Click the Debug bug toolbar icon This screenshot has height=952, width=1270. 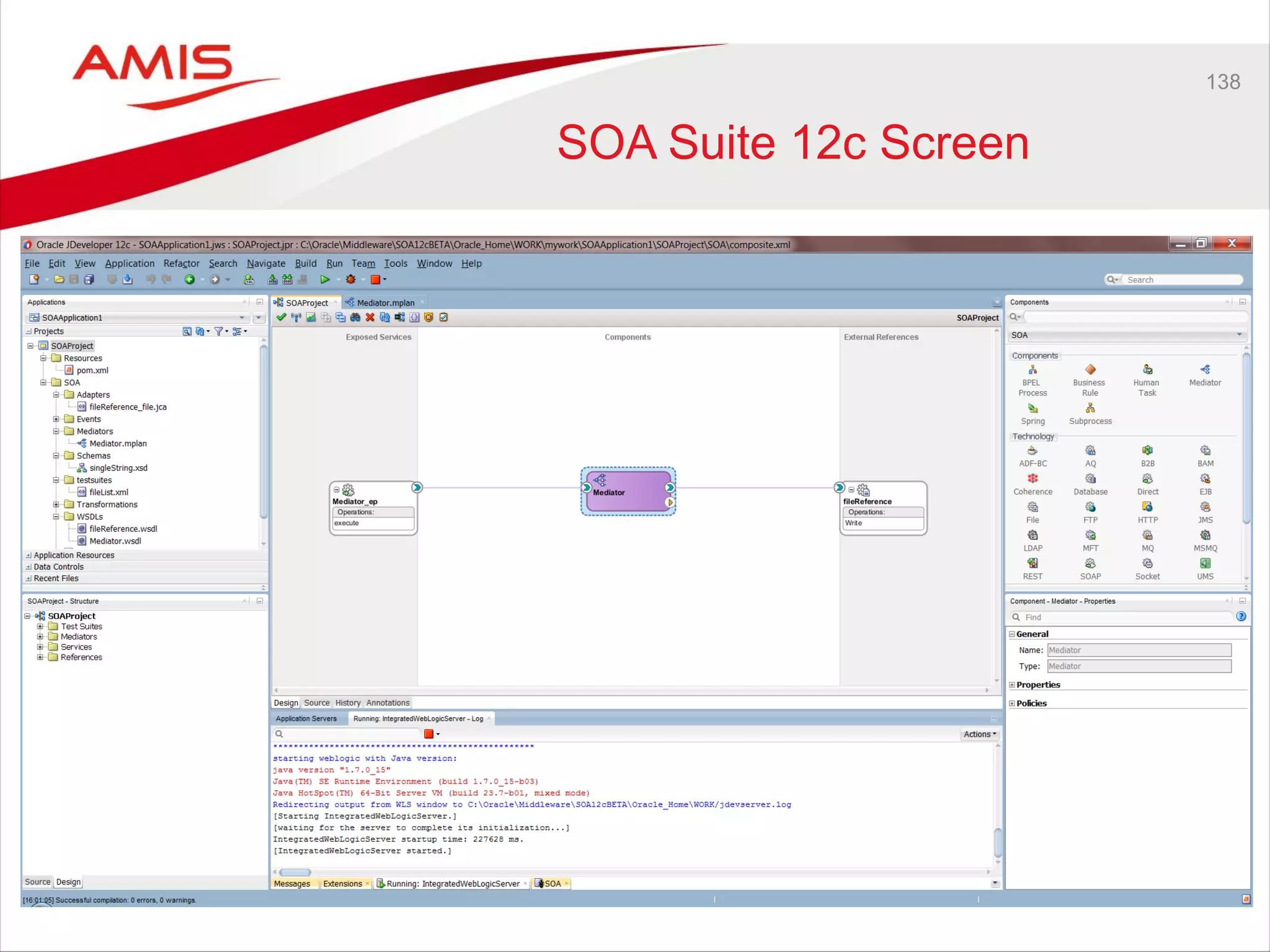click(x=351, y=280)
